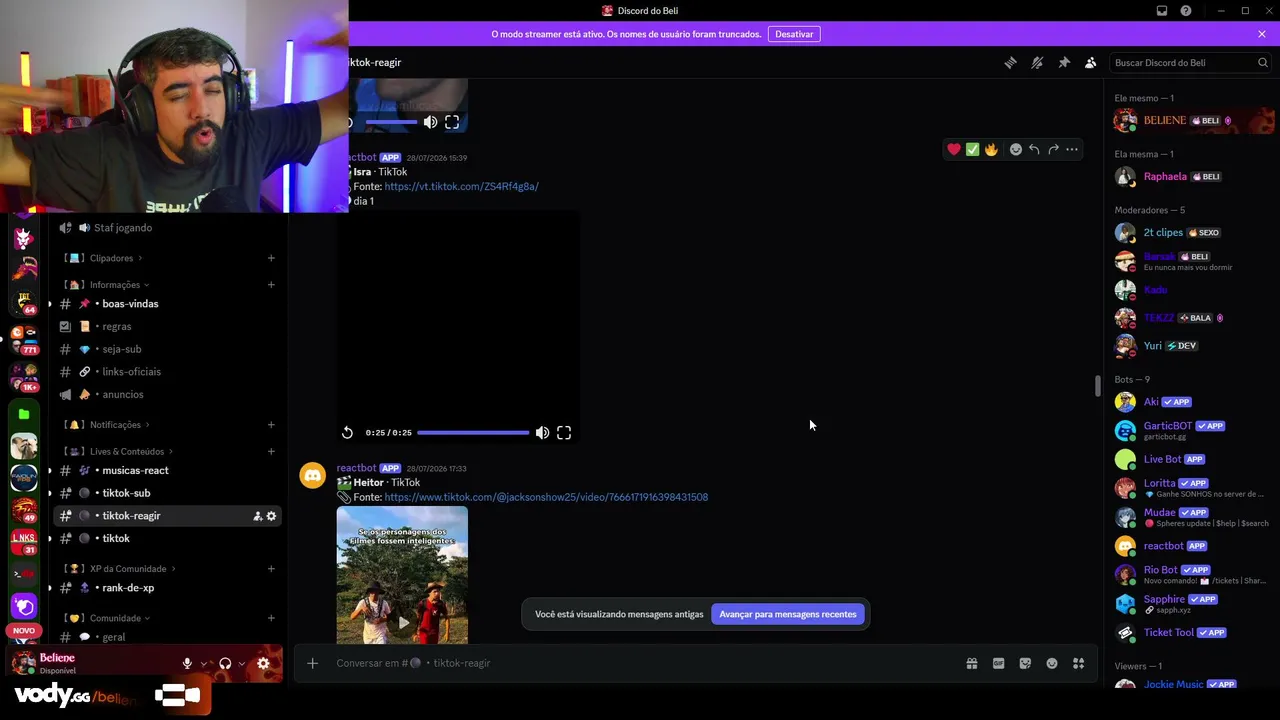Toggle headphone deafen in user panel
Viewport: 1280px width, 720px height.
(x=225, y=663)
